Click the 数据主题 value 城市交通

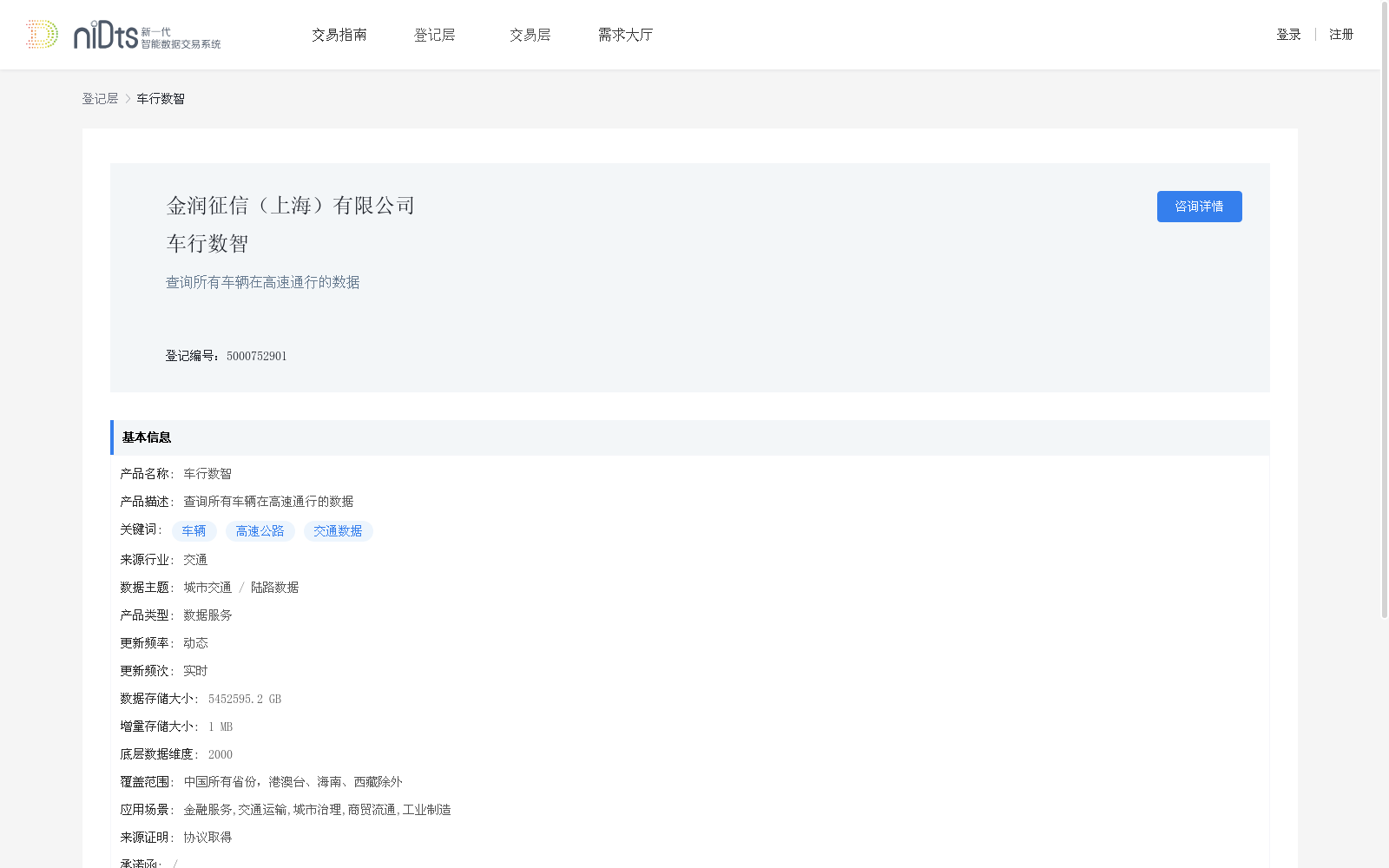click(207, 588)
